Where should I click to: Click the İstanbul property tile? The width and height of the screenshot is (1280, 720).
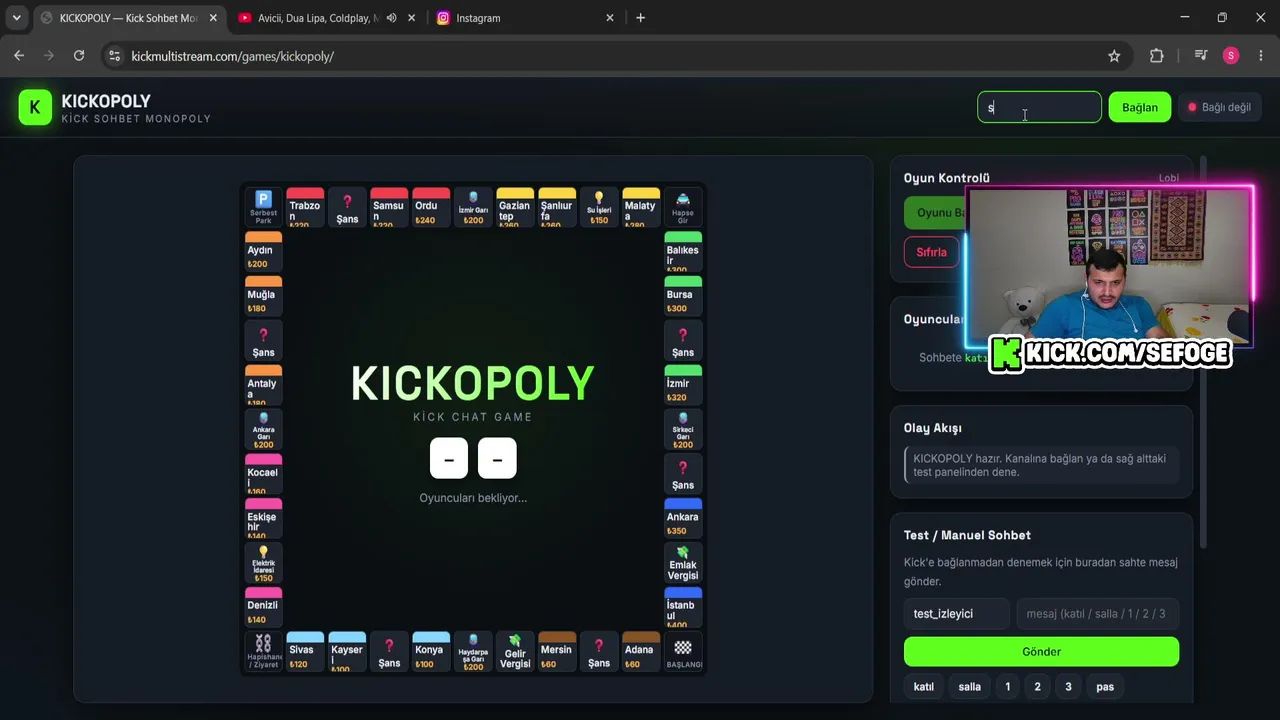(683, 607)
